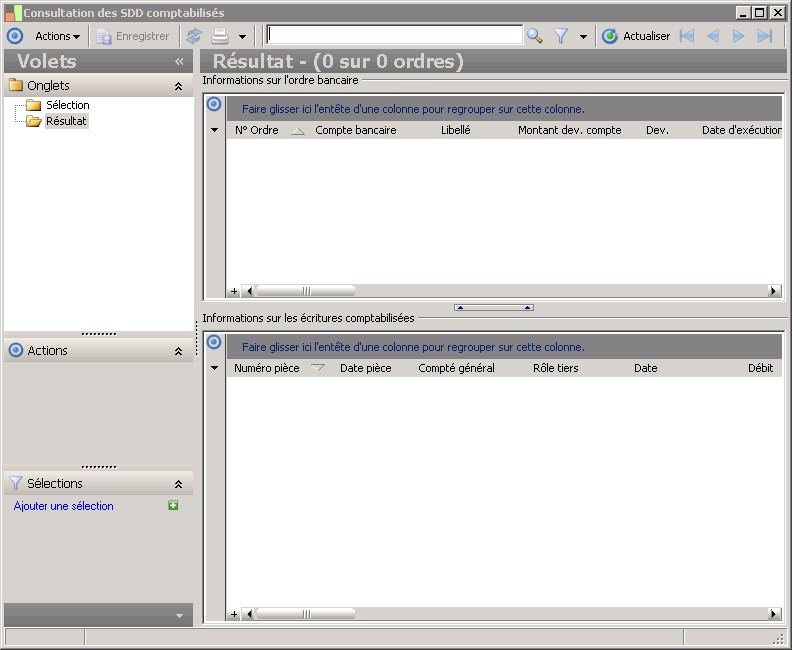Select the Sélection tree item
The height and width of the screenshot is (650, 792).
(68, 105)
